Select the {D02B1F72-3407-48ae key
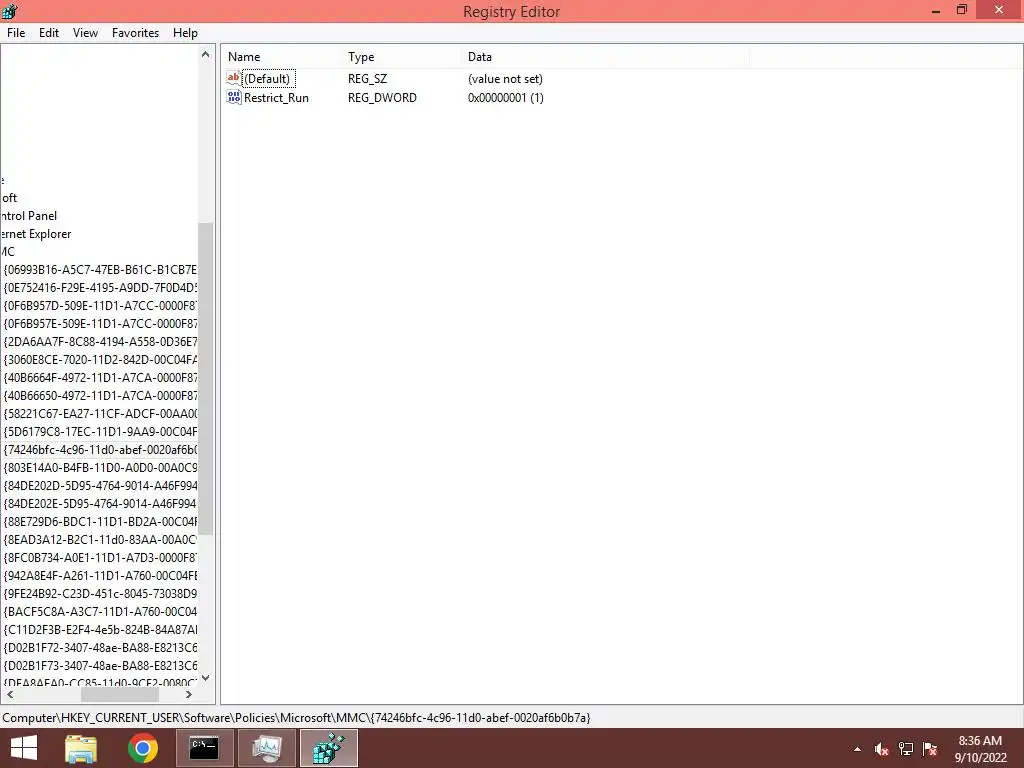1024x768 pixels. click(100, 648)
